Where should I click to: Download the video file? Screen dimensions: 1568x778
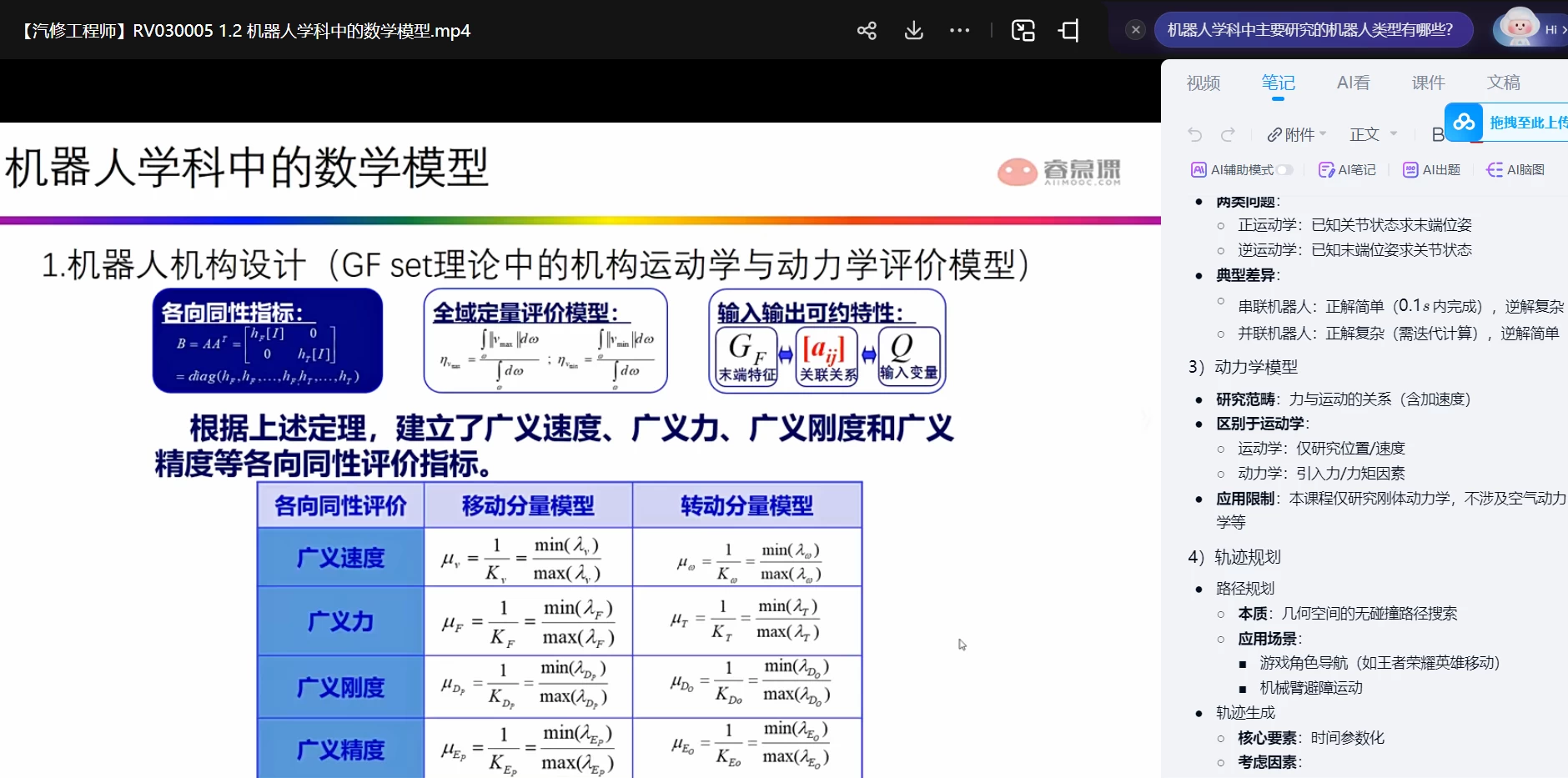click(914, 29)
